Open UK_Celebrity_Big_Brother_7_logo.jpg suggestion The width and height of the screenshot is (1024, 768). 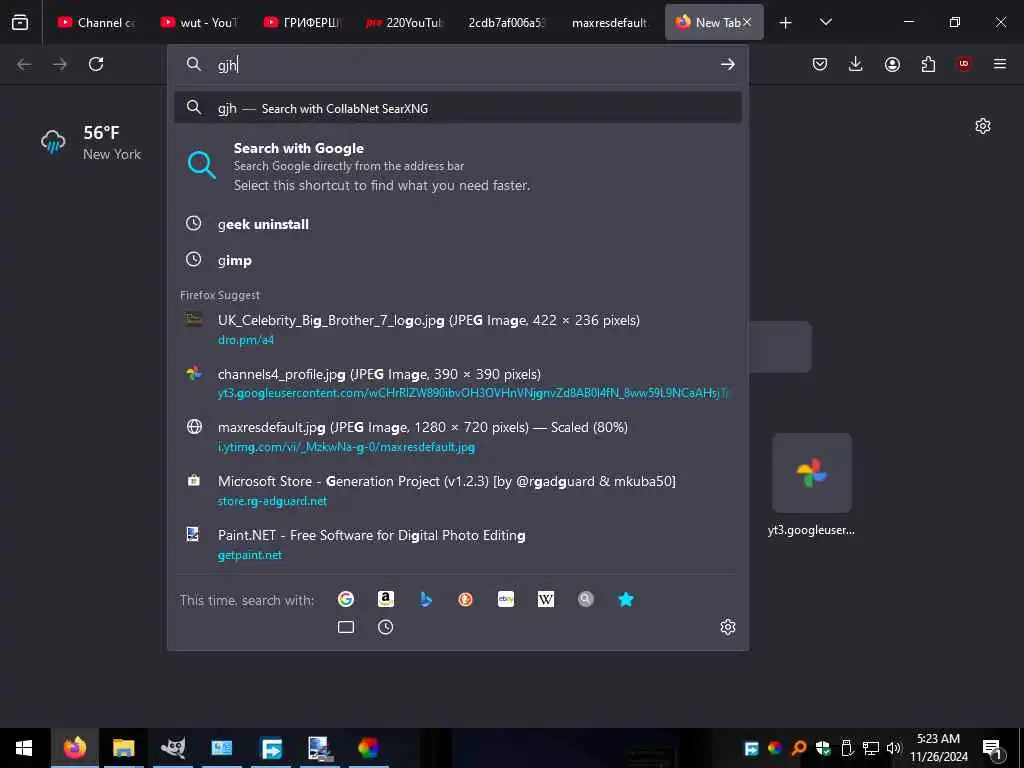[458, 329]
